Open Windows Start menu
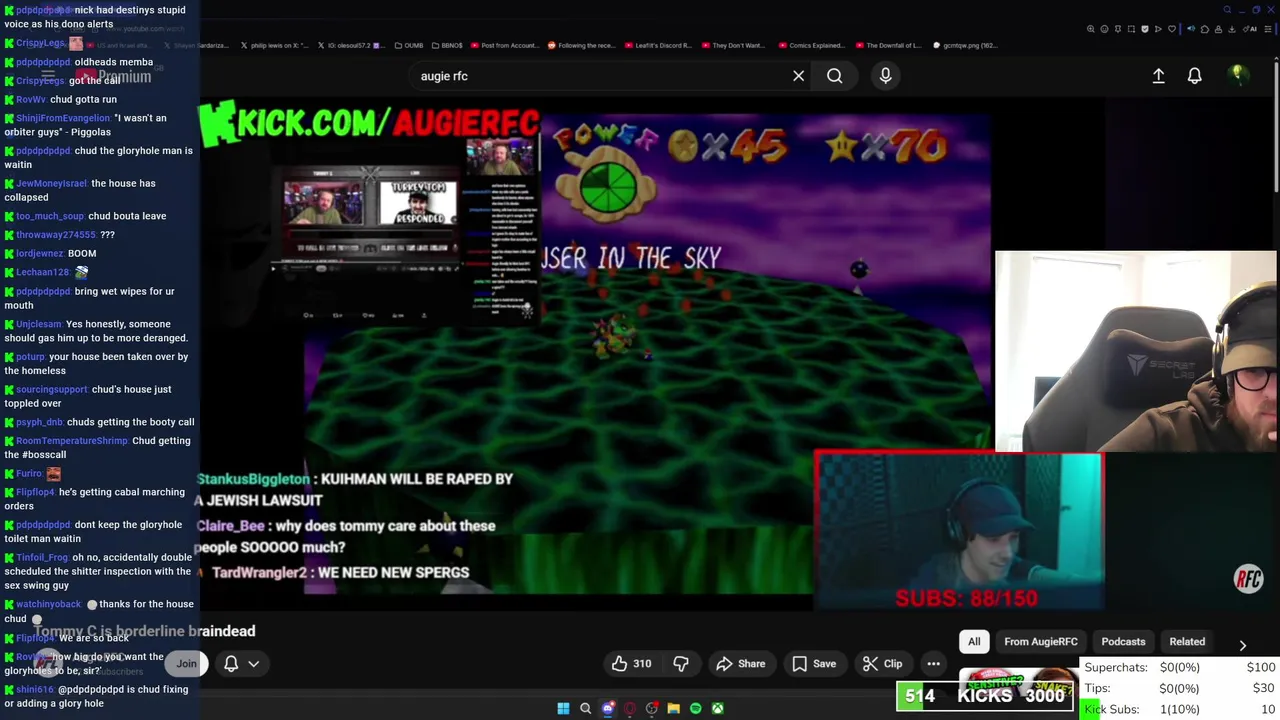 pos(563,708)
